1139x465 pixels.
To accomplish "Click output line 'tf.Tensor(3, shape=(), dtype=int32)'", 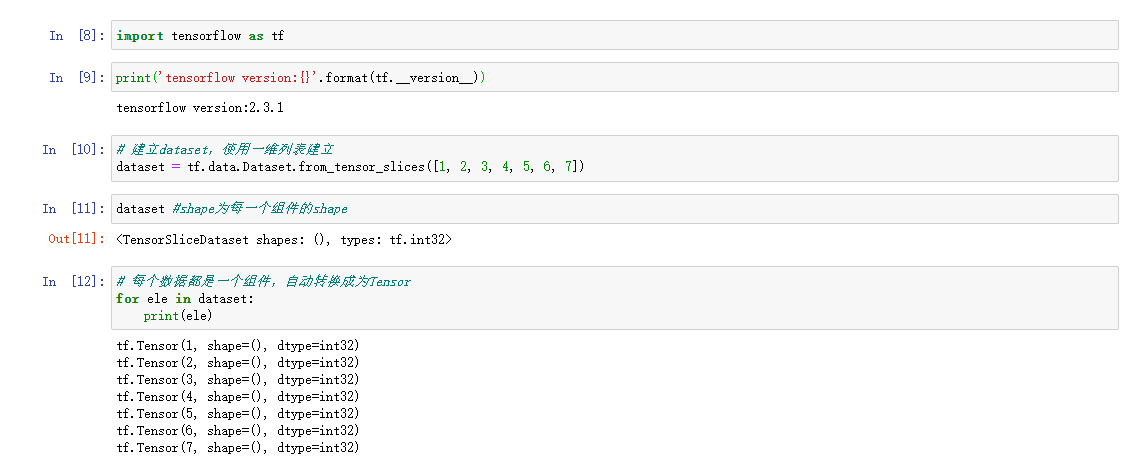I will (238, 380).
